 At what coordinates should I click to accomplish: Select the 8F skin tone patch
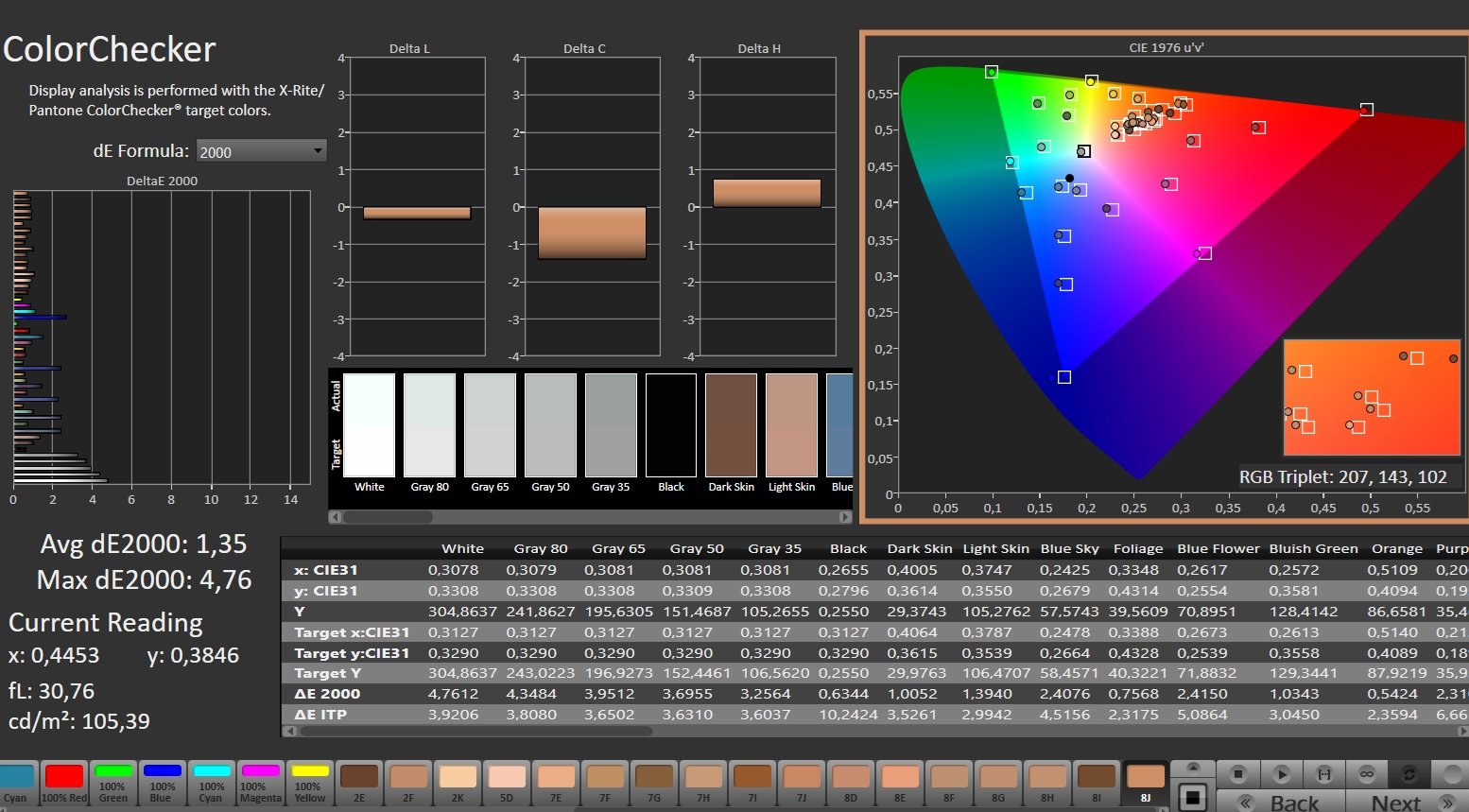tap(949, 782)
